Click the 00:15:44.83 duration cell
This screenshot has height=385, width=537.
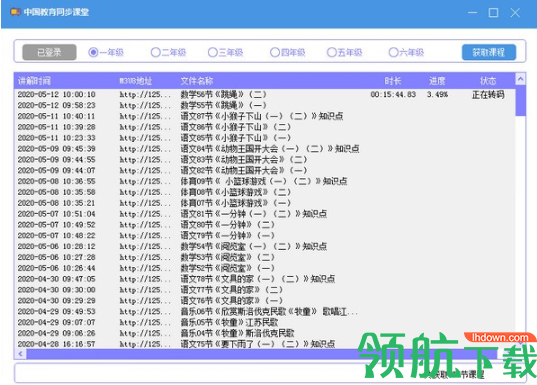(393, 94)
